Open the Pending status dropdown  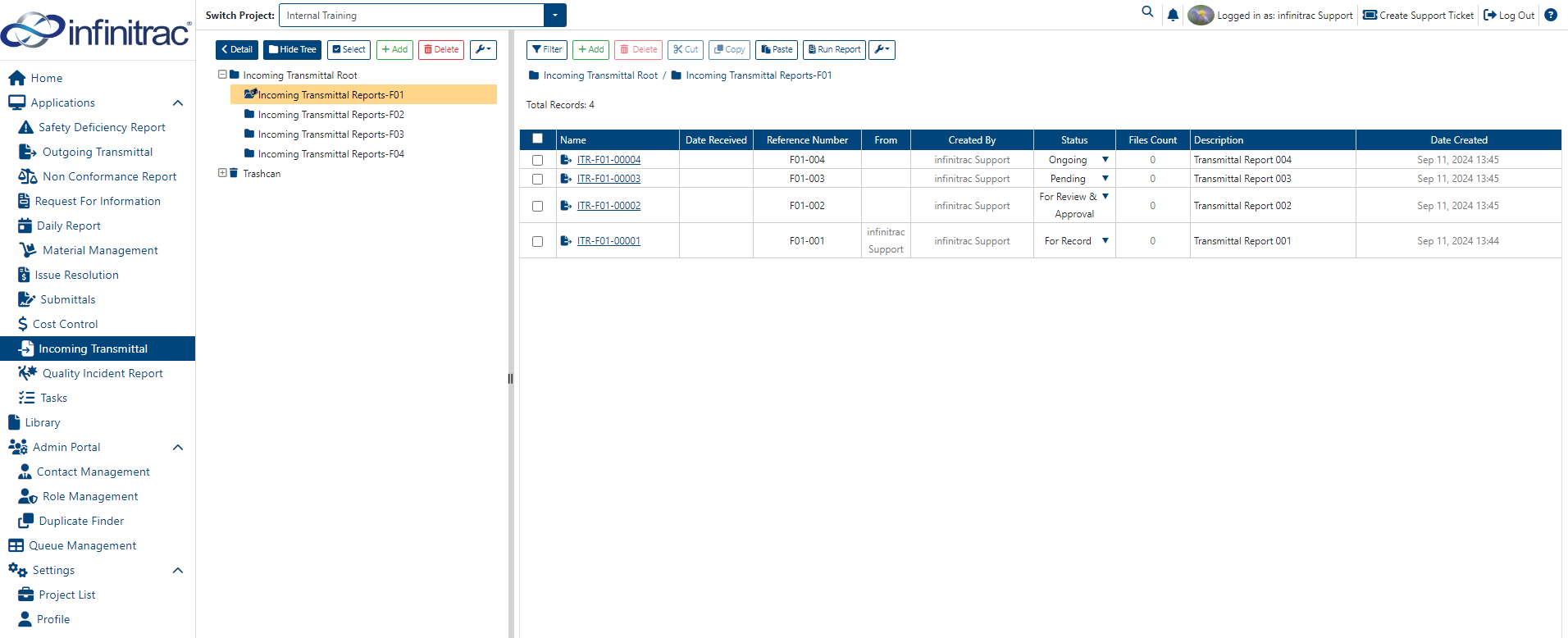click(x=1105, y=178)
